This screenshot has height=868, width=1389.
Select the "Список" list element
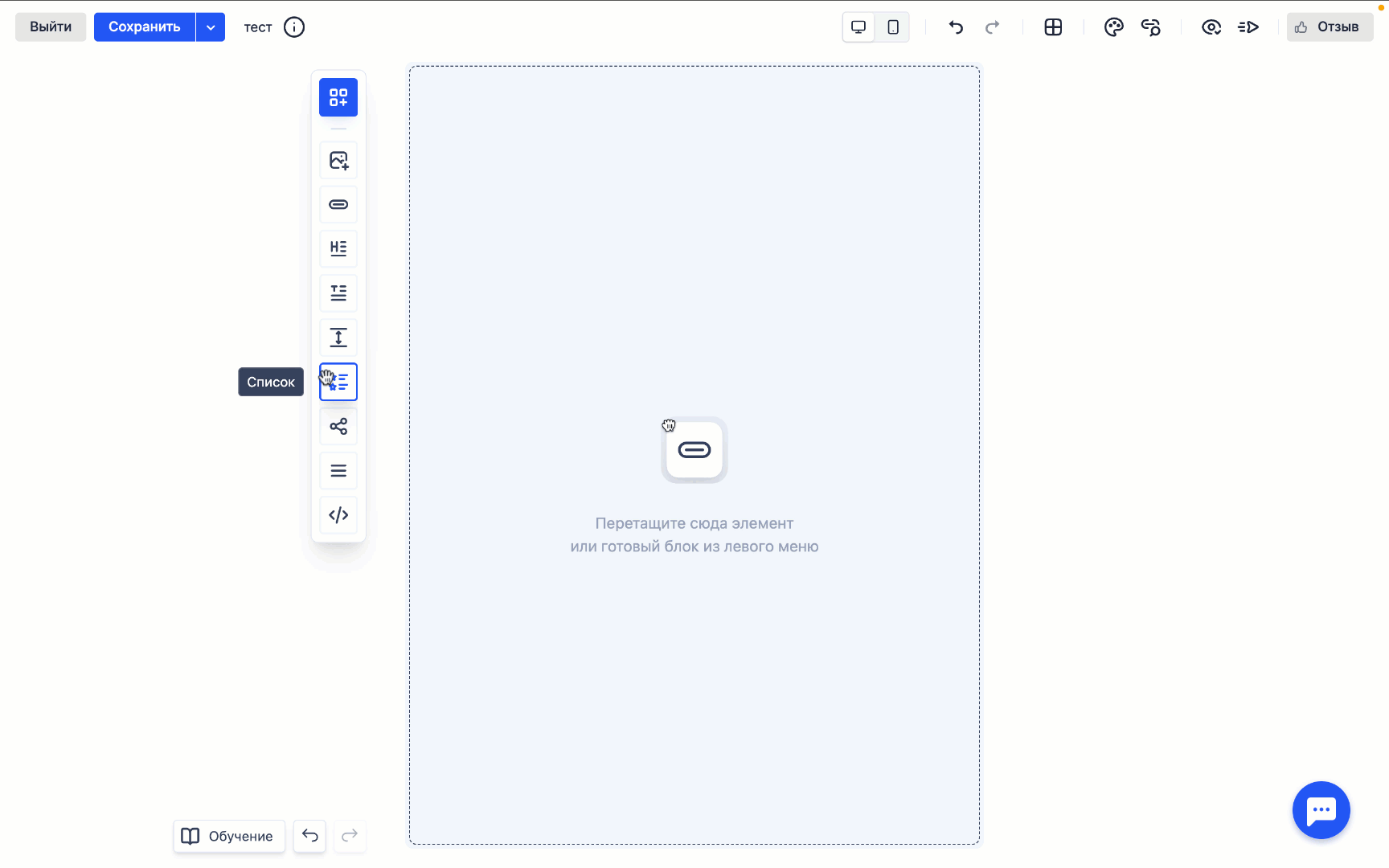(x=338, y=382)
